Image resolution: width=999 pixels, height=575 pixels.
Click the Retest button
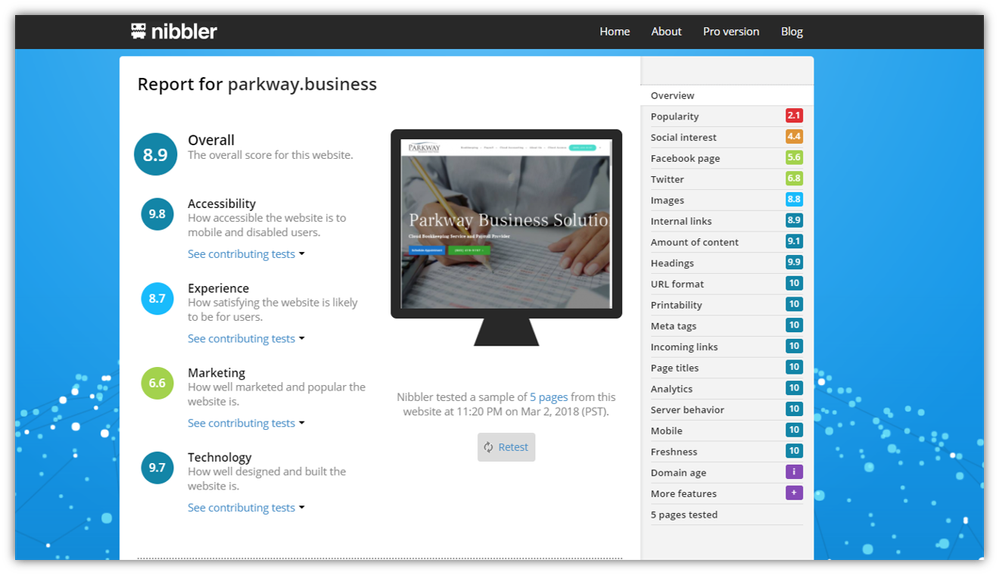tap(507, 447)
